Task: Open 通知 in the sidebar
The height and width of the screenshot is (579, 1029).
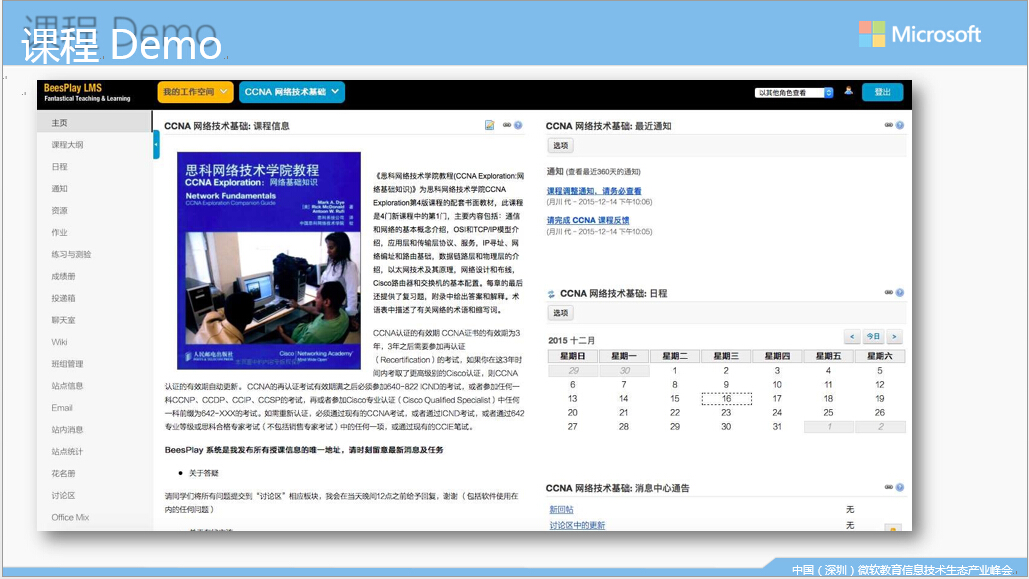Action: pos(60,188)
